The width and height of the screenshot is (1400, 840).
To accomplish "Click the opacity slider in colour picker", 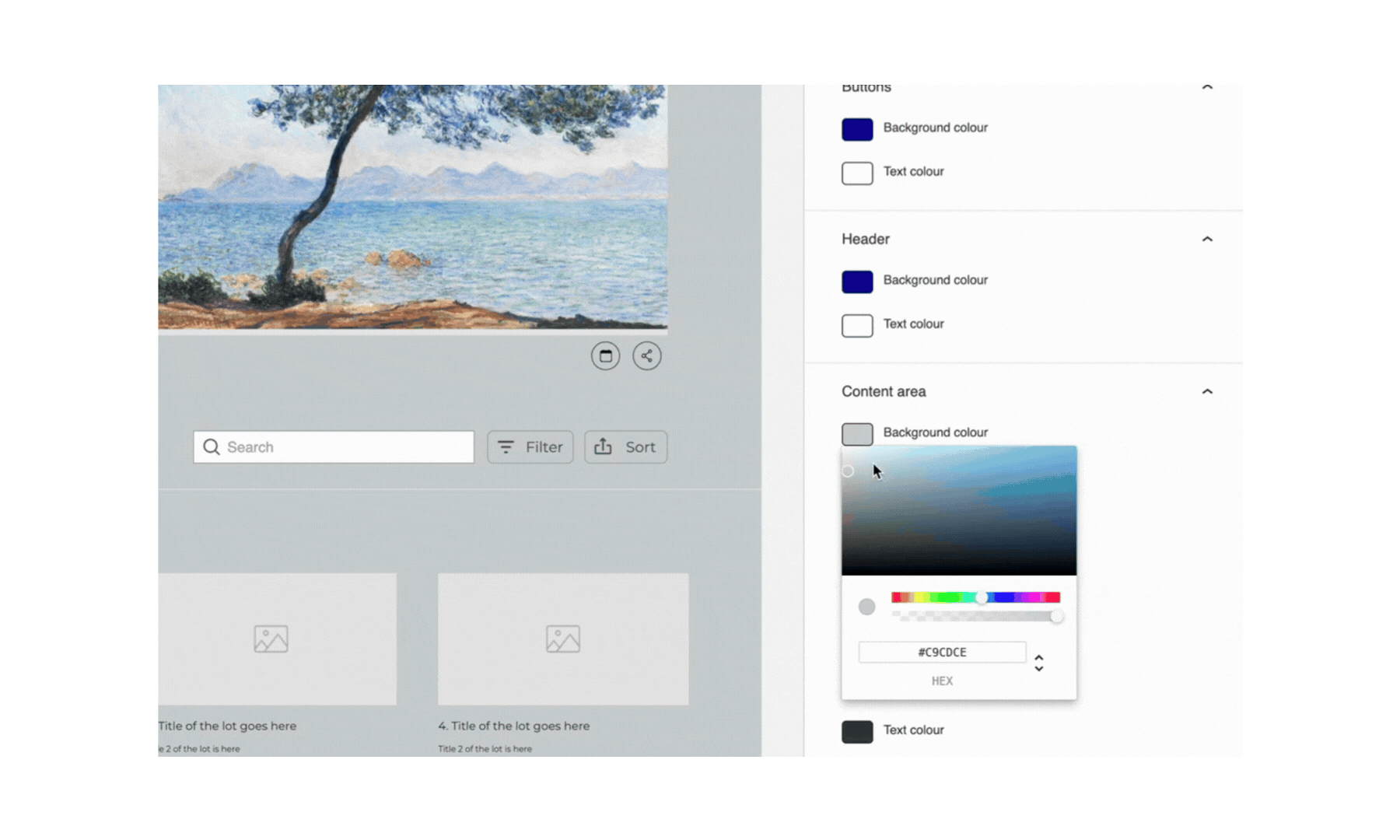I will (x=975, y=616).
